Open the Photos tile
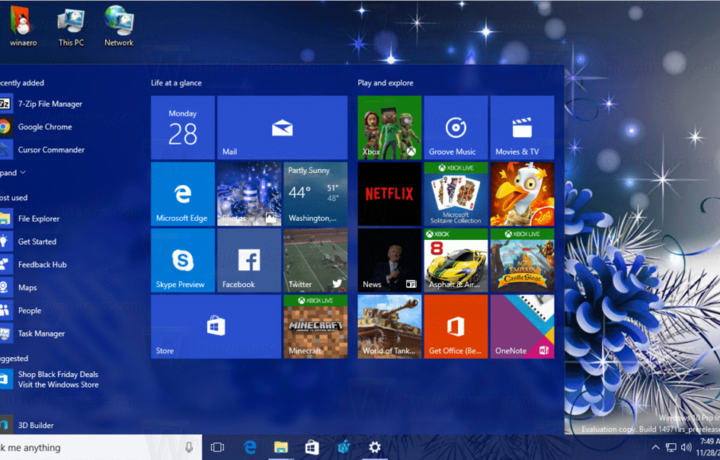Image resolution: width=720 pixels, height=460 pixels. click(249, 194)
